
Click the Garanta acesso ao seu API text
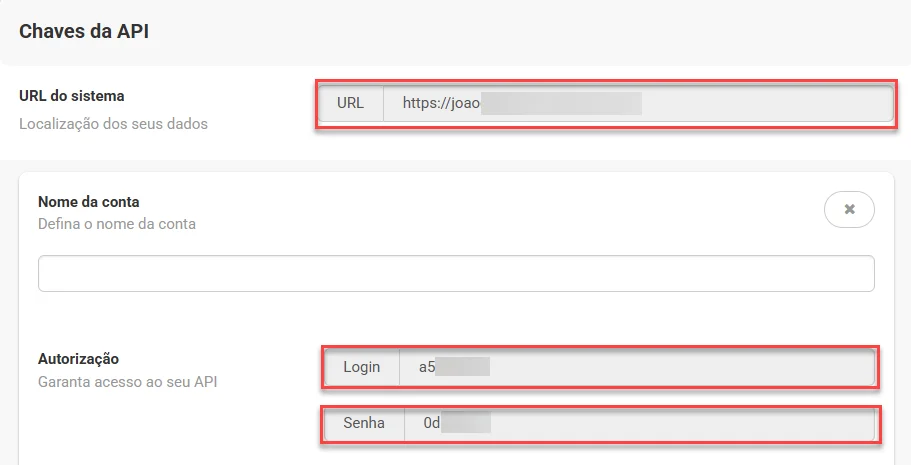127,382
